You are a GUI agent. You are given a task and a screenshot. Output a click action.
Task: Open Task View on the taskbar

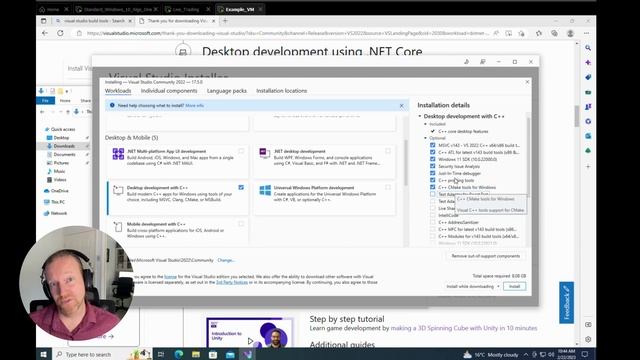click(161, 354)
